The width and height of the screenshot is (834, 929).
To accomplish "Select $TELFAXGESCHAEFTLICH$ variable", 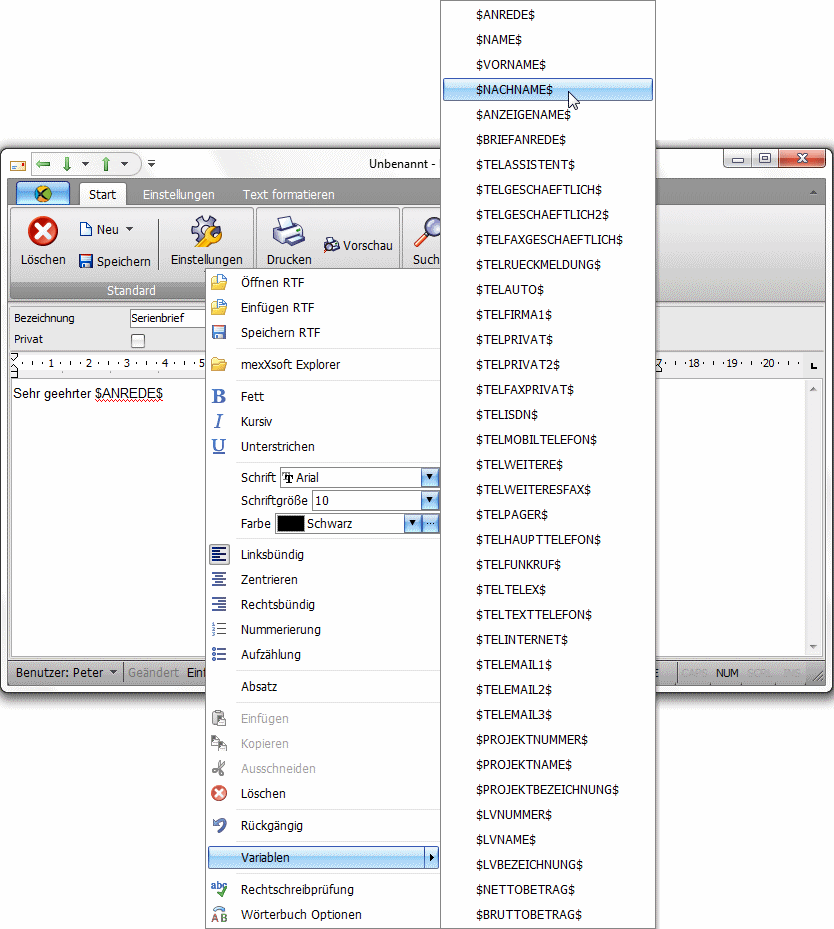I will pyautogui.click(x=548, y=239).
